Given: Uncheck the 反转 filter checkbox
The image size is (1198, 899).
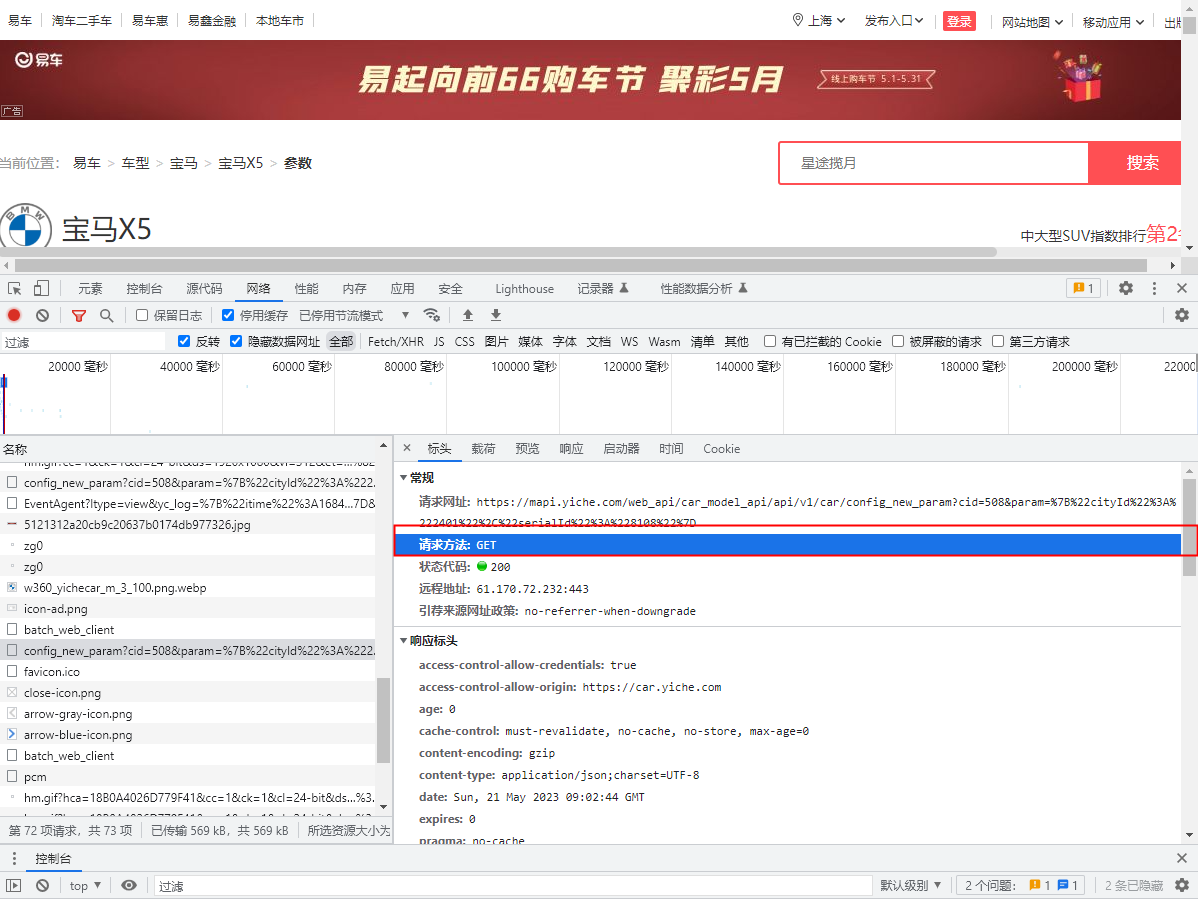Looking at the screenshot, I should click(x=183, y=341).
